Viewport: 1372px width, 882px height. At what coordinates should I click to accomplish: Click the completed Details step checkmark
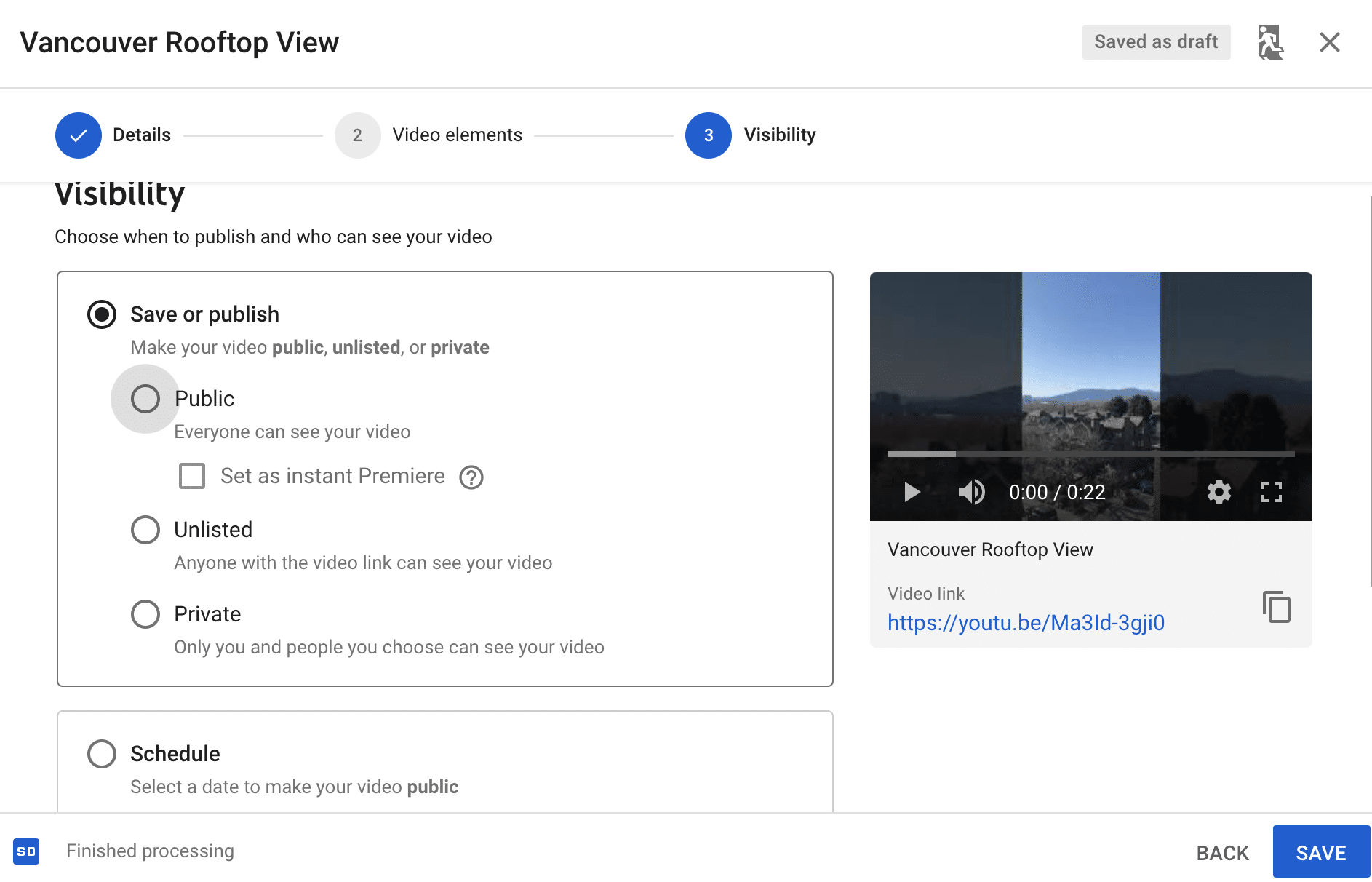[79, 135]
